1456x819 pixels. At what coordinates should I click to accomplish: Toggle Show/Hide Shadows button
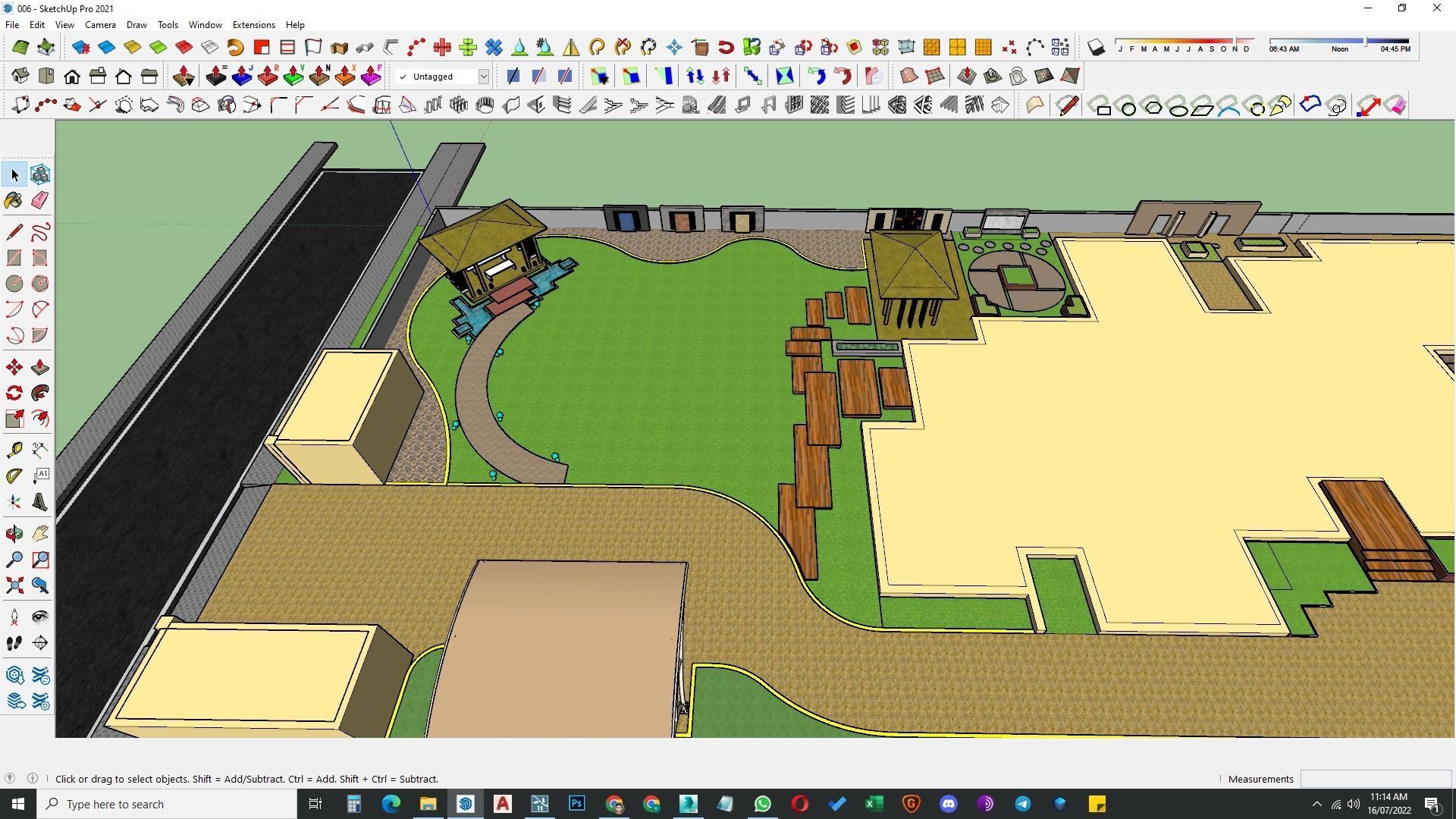pos(1096,48)
